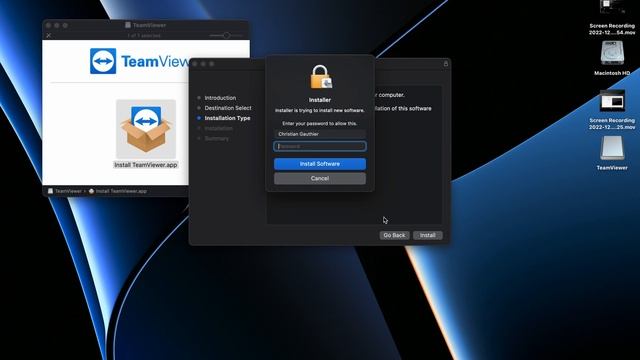Click TeamViewer in the Finder path bar
640x360 pixels.
tap(64, 191)
